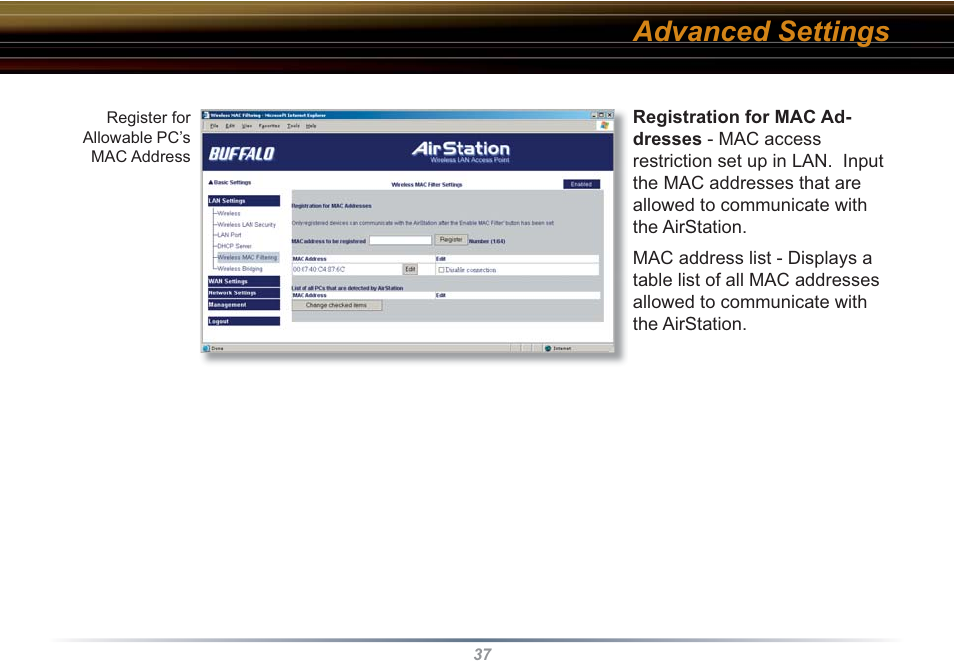Image resolution: width=954 pixels, height=661 pixels.
Task: Open the Tools menu
Action: pyautogui.click(x=293, y=126)
